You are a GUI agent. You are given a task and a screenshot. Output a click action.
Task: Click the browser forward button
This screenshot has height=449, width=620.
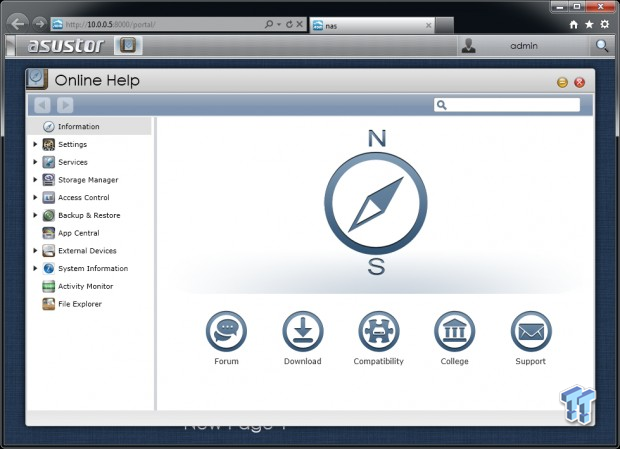[x=39, y=24]
